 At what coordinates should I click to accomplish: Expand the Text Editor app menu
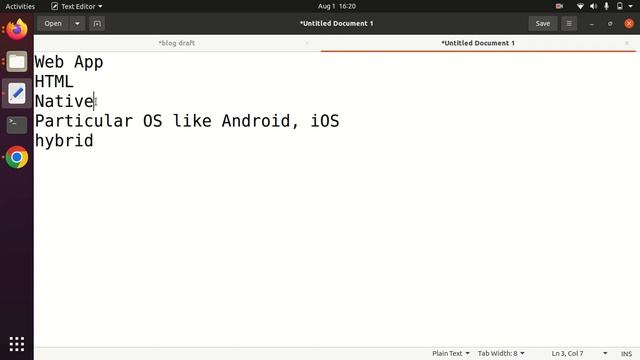77,6
